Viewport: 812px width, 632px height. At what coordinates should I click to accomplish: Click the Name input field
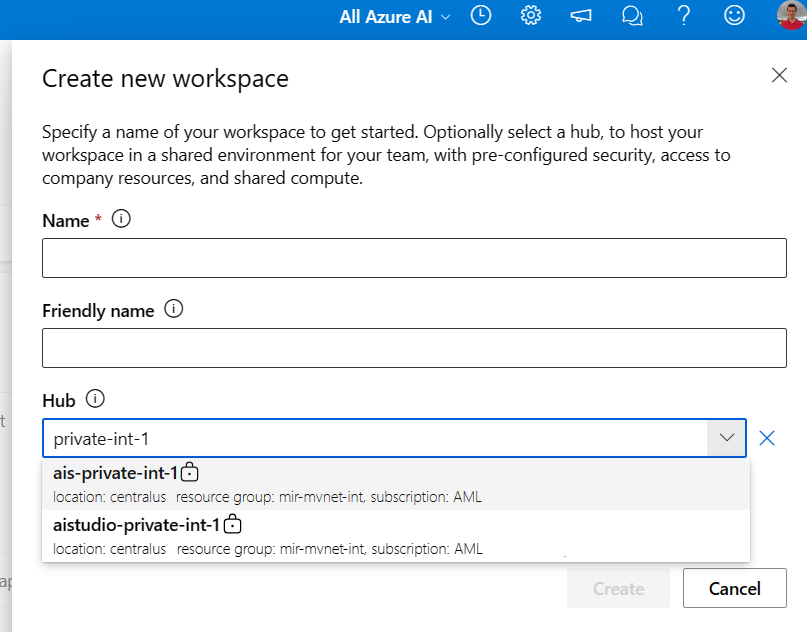414,258
